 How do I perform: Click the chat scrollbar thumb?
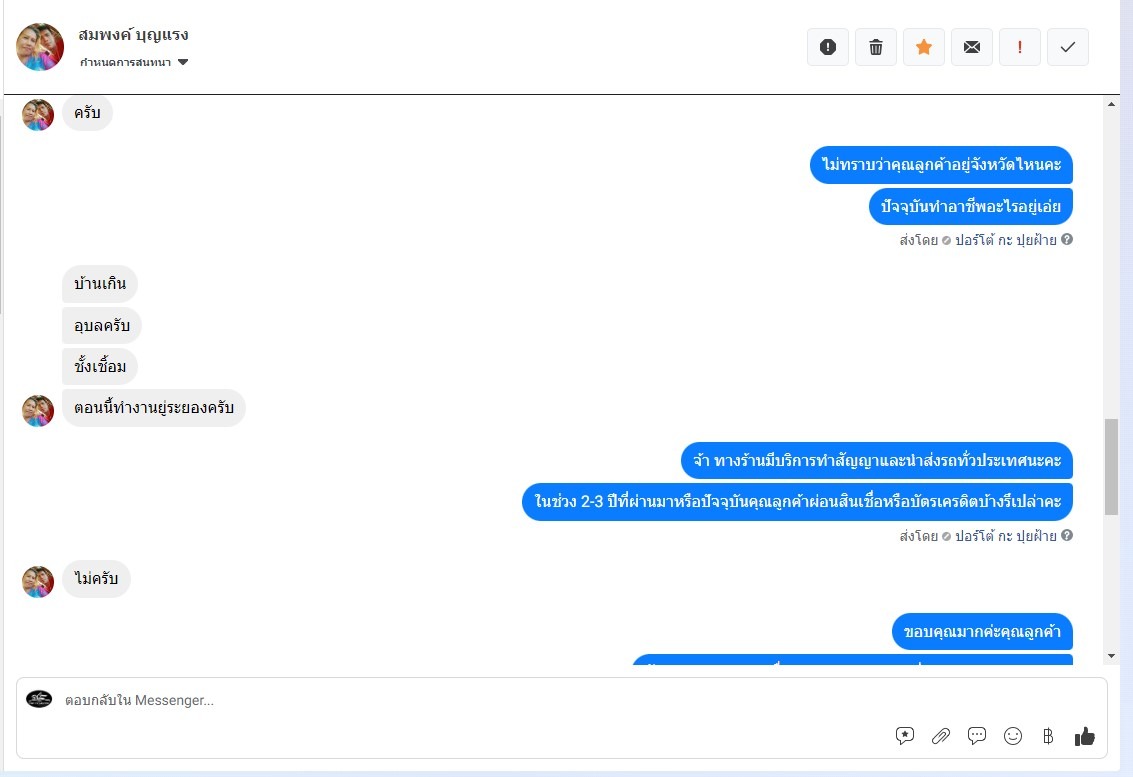(1111, 467)
